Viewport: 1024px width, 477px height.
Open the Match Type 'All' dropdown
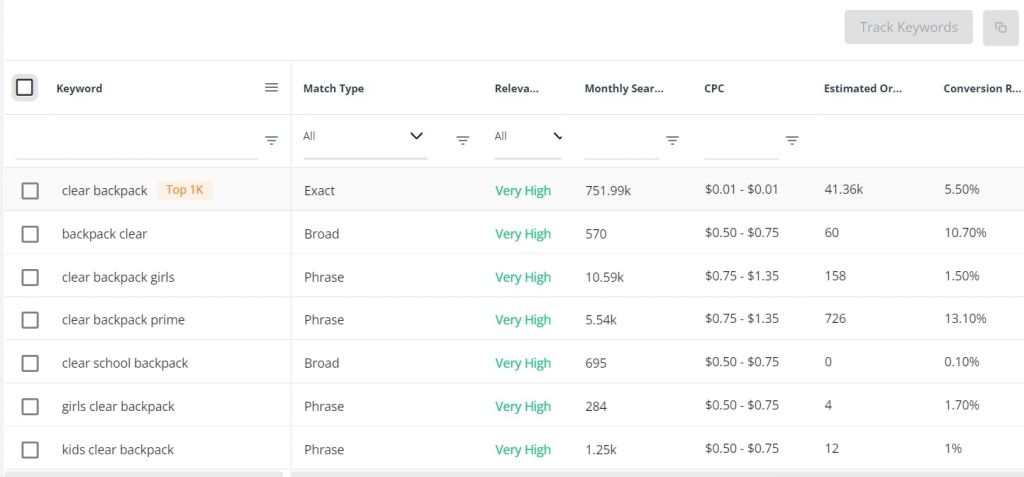[x=365, y=137]
